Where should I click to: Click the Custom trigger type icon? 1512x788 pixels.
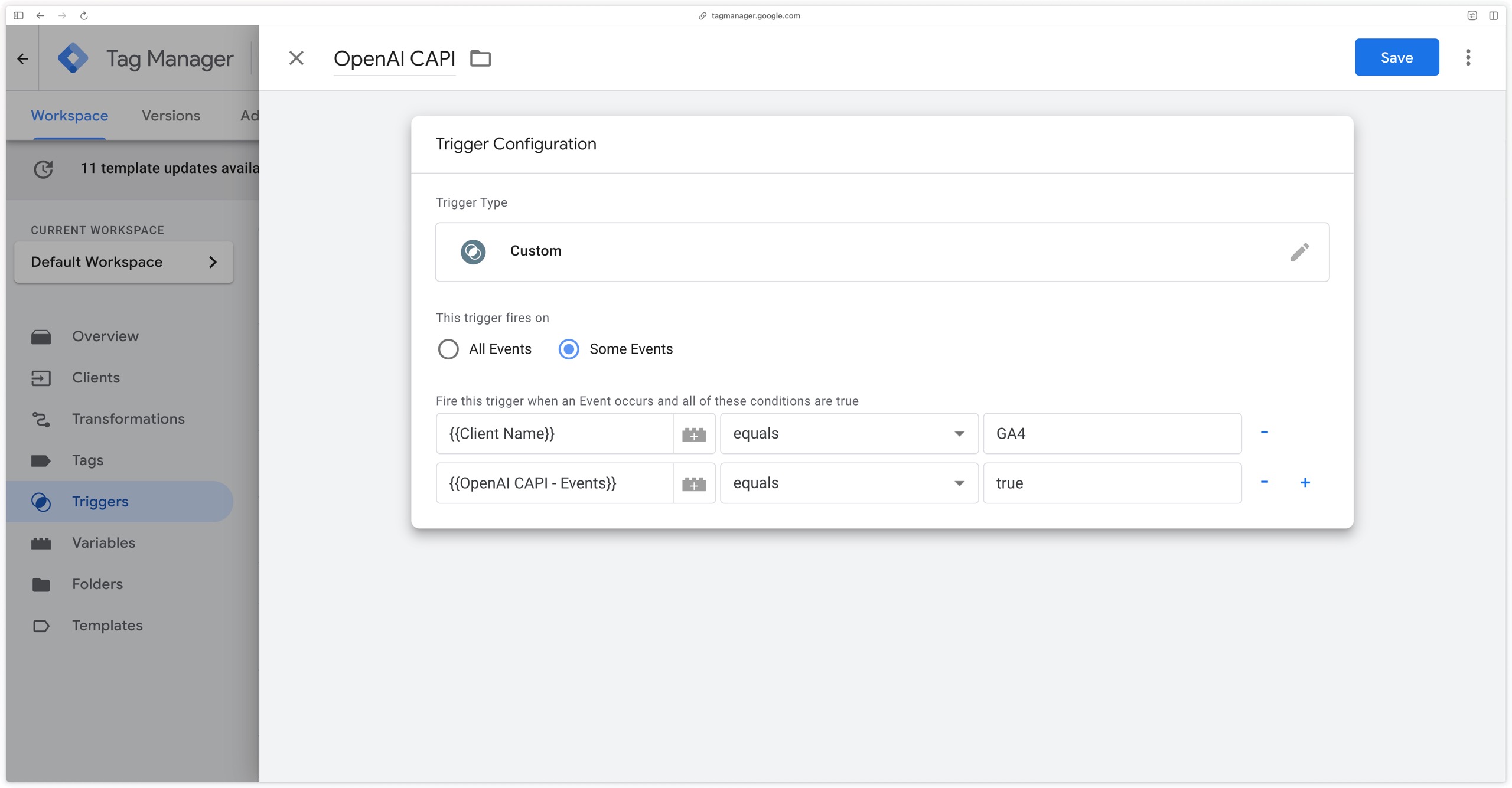[x=473, y=252]
